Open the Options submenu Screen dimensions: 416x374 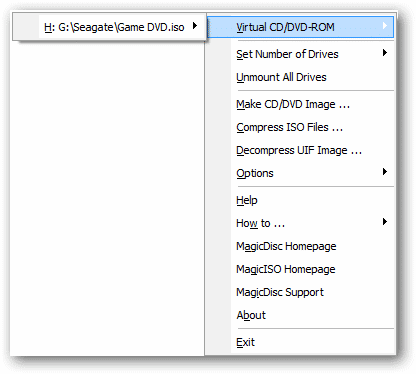coord(300,173)
